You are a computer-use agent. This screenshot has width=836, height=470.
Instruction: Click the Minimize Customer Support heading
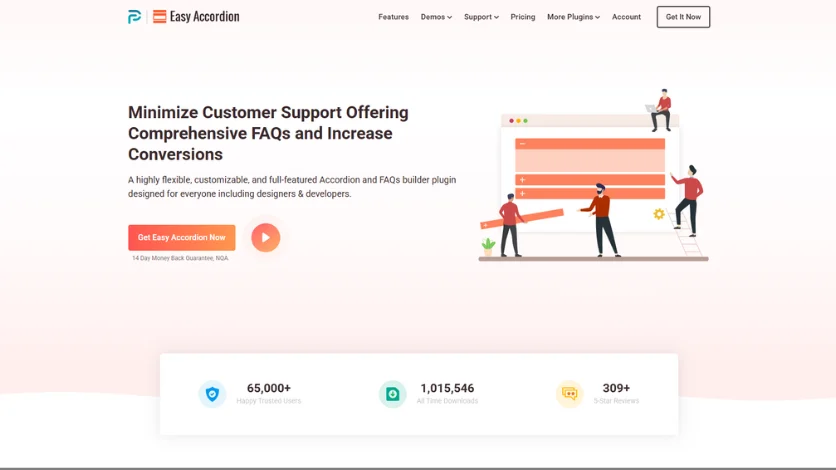click(x=268, y=133)
